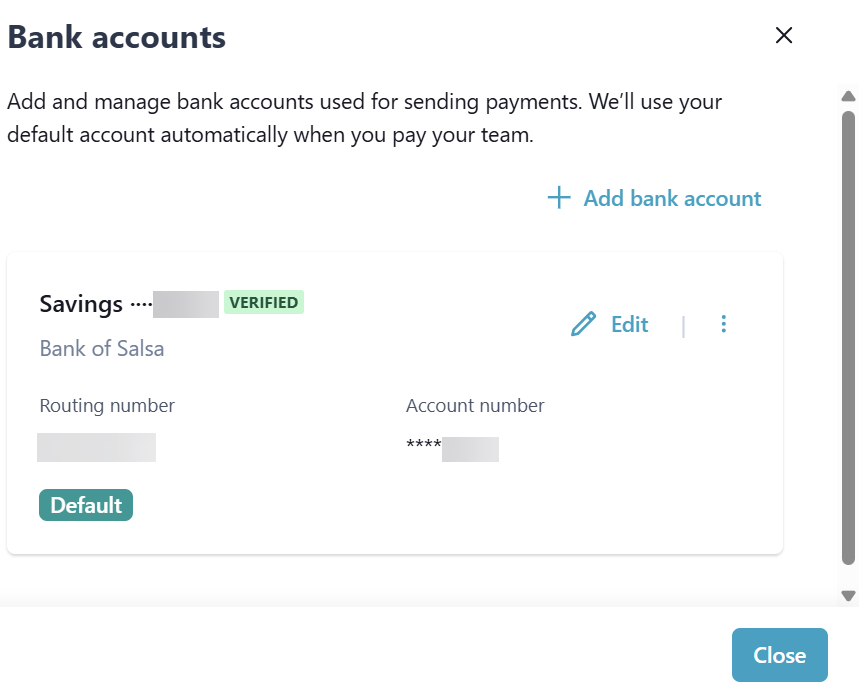Click the green VERIFIED badge
The height and width of the screenshot is (693, 859).
264,302
